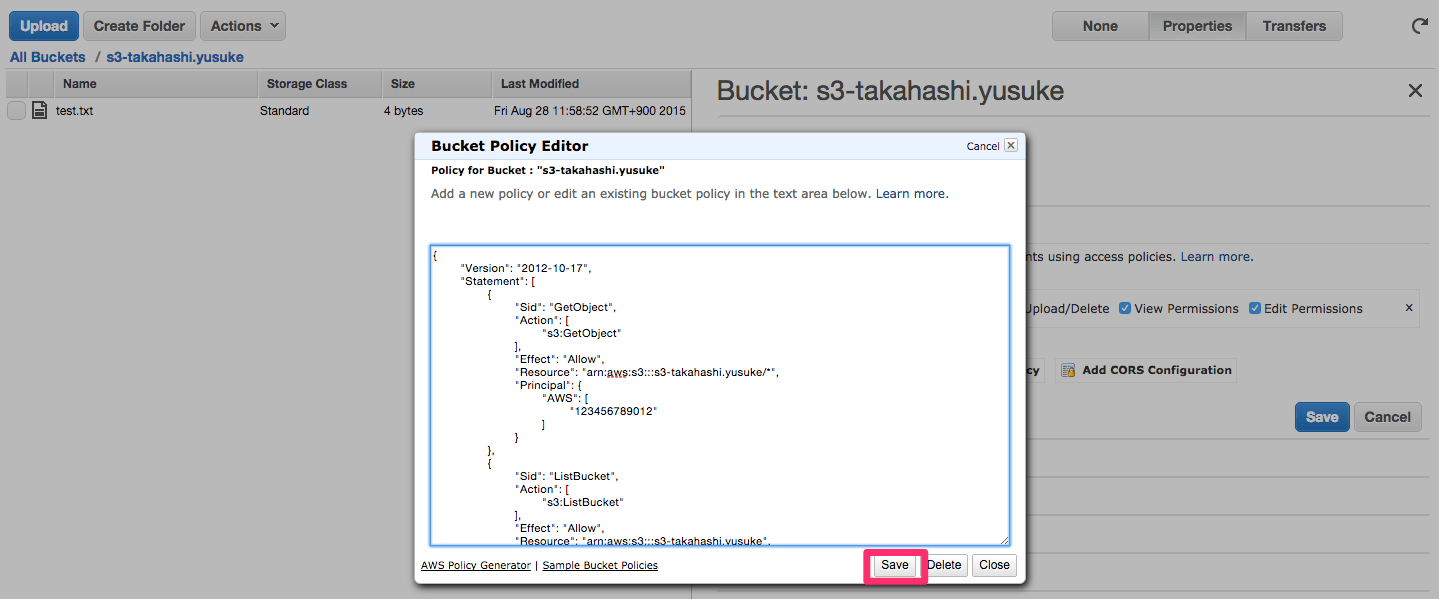Viewport: 1439px width, 599px height.
Task: Delete the bucket policy
Action: 943,565
